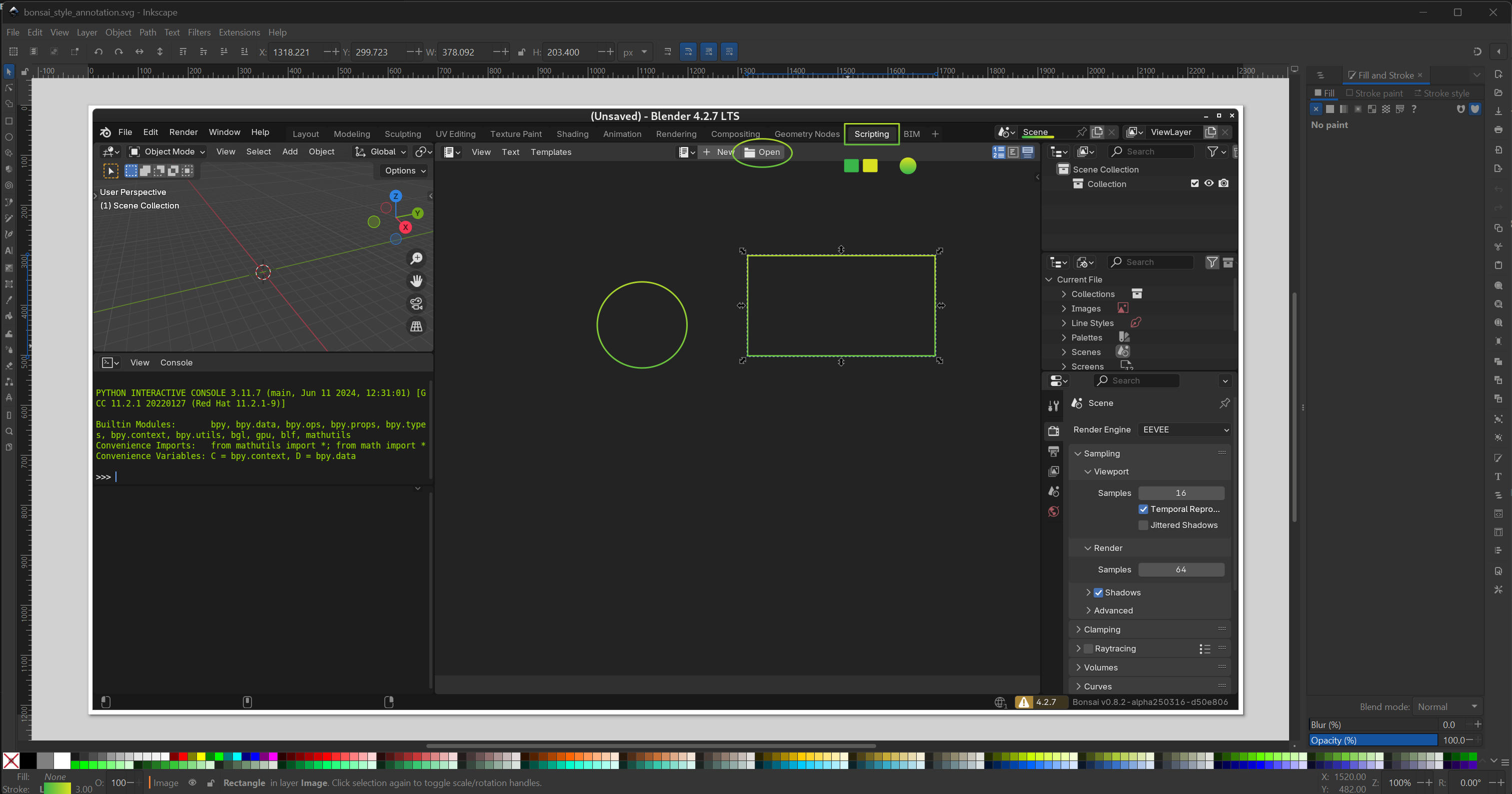The image size is (1512, 794).
Task: Choose the Rectangle tool in the toolbox
Action: [x=8, y=121]
